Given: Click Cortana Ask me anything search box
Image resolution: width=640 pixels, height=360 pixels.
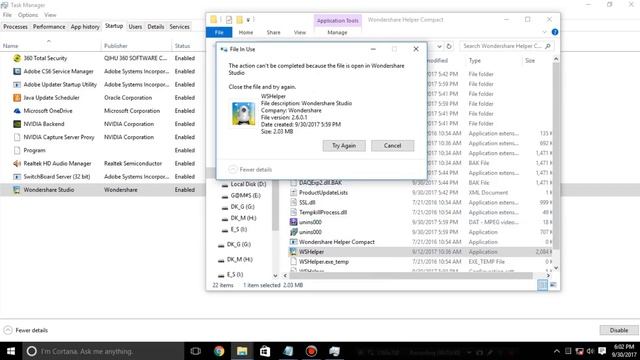Looking at the screenshot, I should point(103,351).
